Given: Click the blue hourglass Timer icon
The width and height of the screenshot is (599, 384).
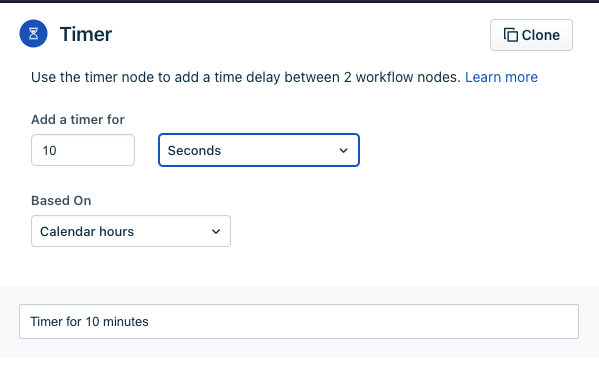Looking at the screenshot, I should click(x=34, y=34).
